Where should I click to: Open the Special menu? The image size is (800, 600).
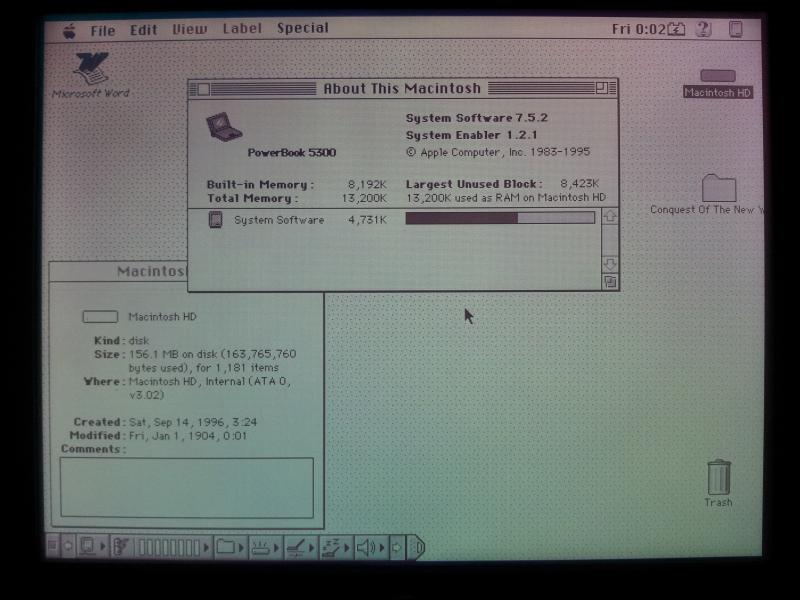point(303,28)
